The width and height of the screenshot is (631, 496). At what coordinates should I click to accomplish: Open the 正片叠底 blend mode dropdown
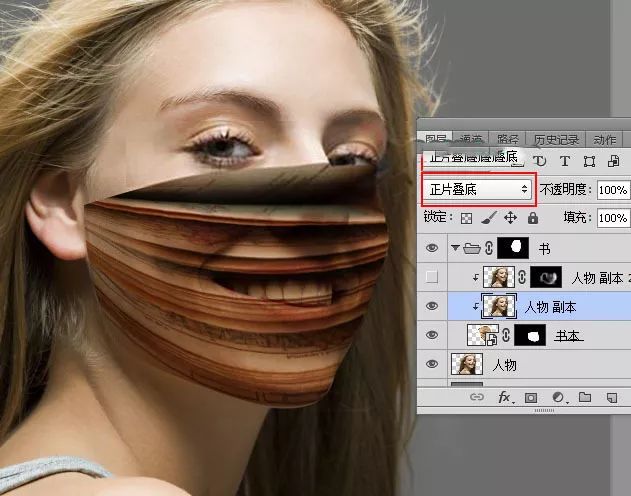coord(478,189)
